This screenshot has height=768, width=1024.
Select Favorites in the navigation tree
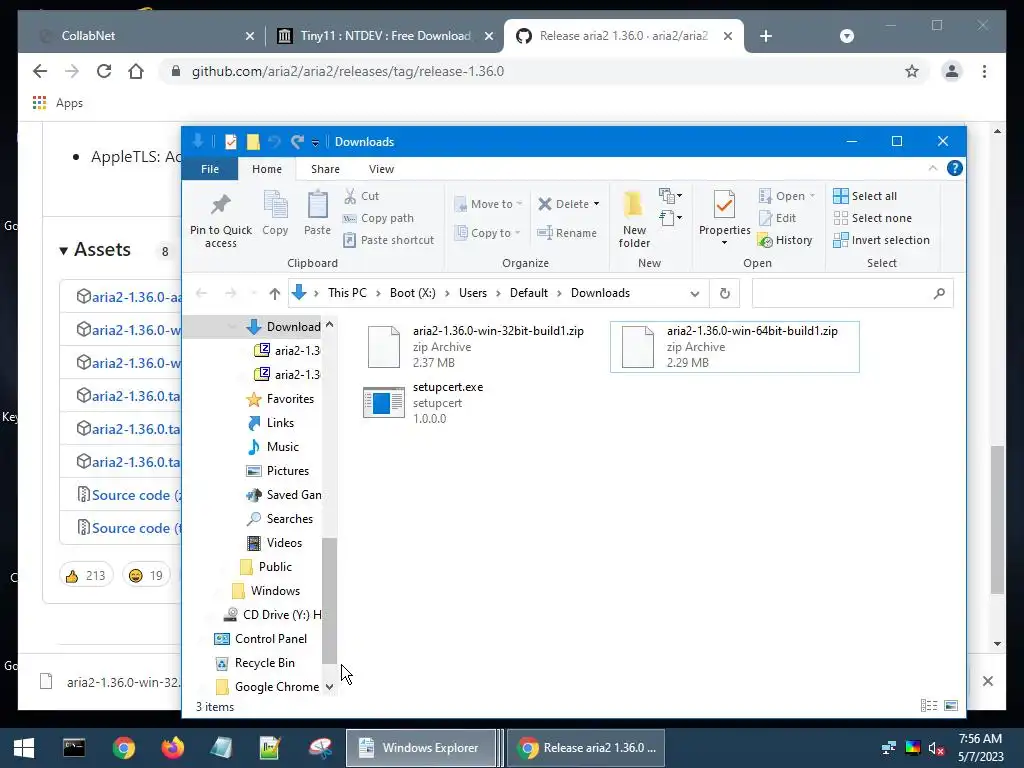(281, 399)
